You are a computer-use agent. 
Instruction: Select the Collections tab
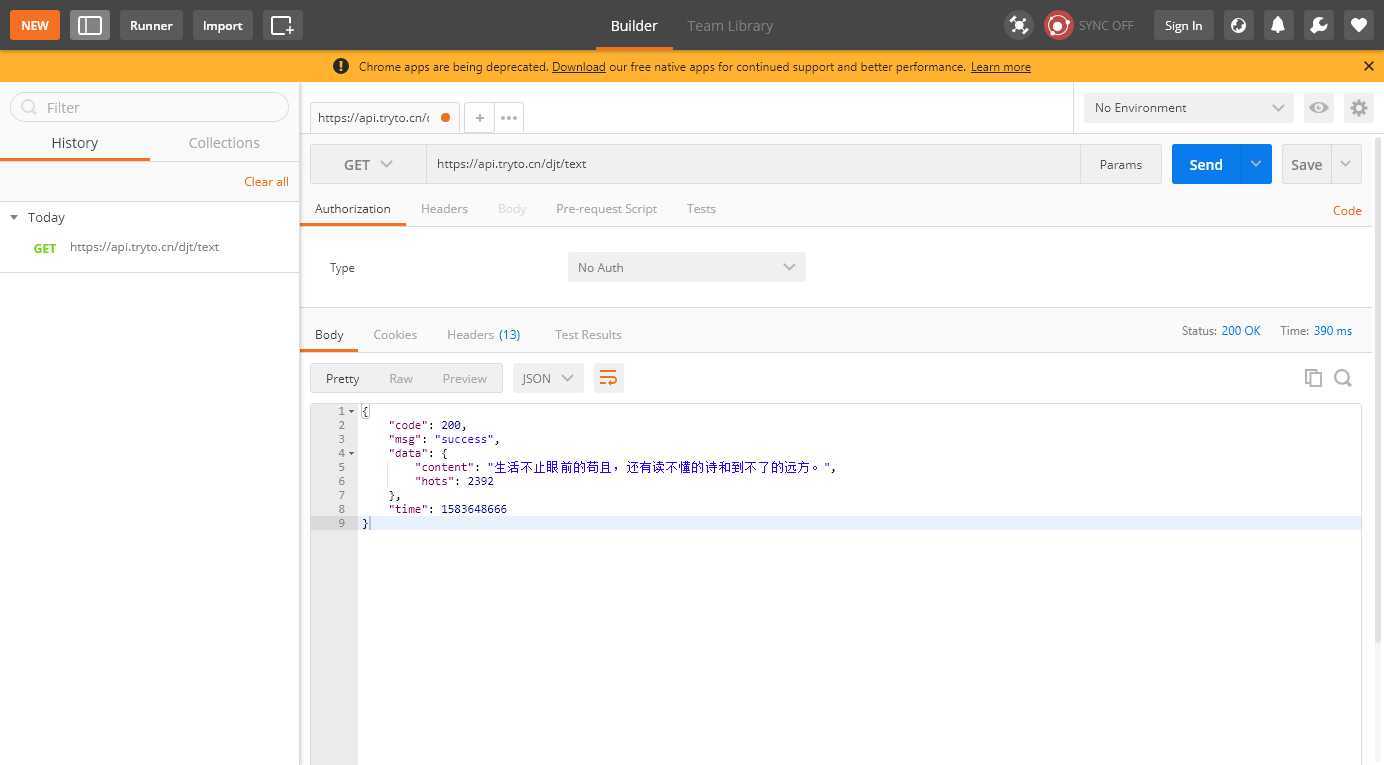tap(224, 142)
